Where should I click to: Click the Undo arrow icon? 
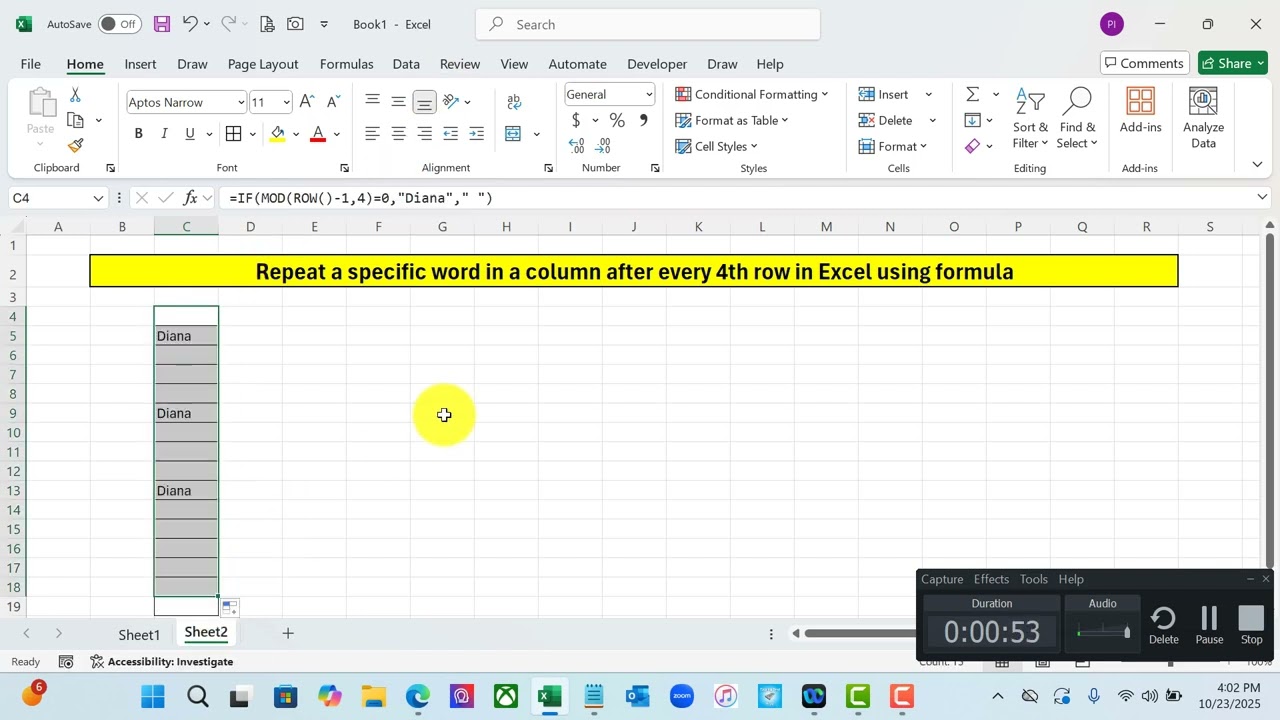(x=190, y=24)
